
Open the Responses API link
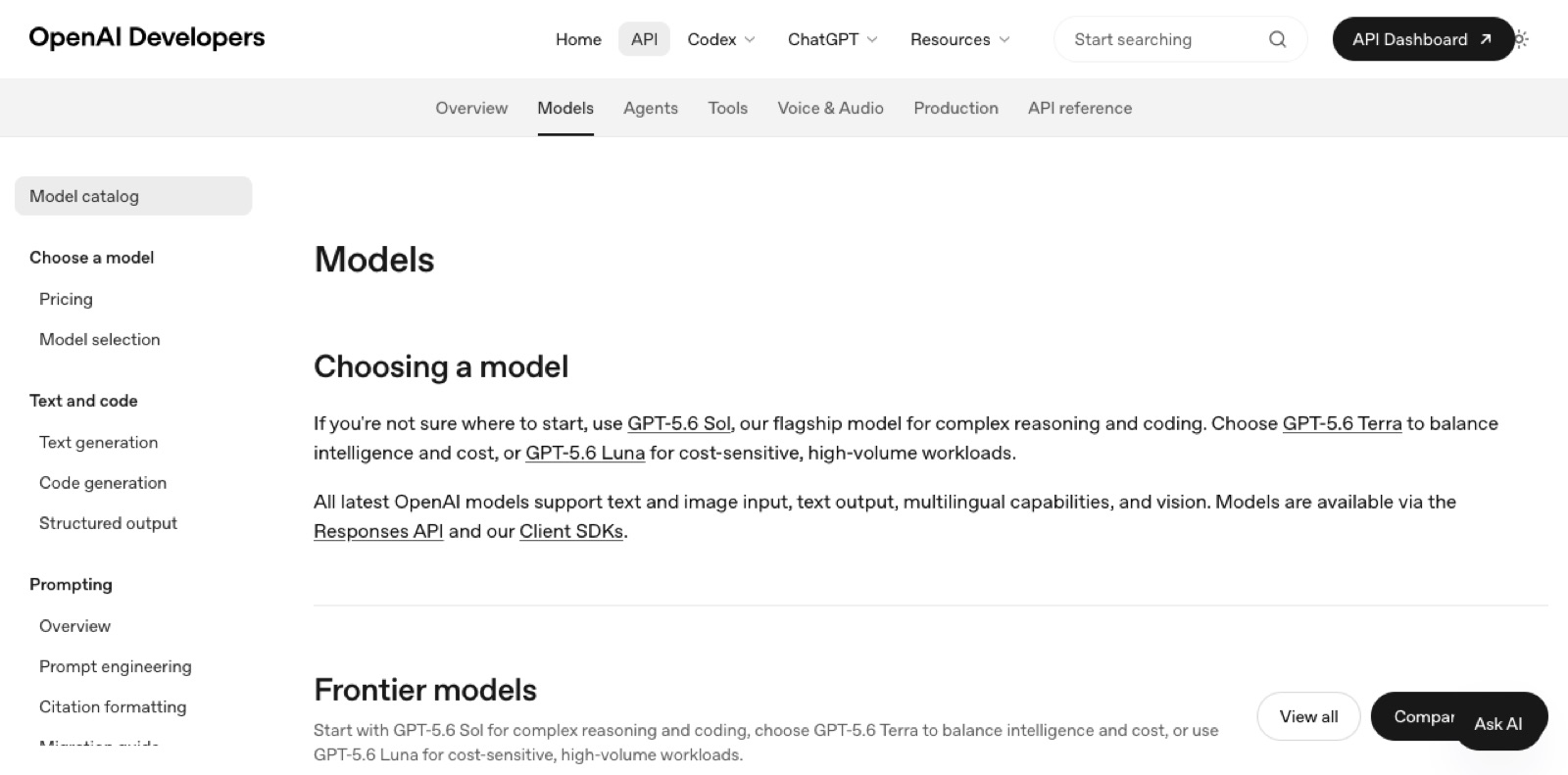click(378, 531)
